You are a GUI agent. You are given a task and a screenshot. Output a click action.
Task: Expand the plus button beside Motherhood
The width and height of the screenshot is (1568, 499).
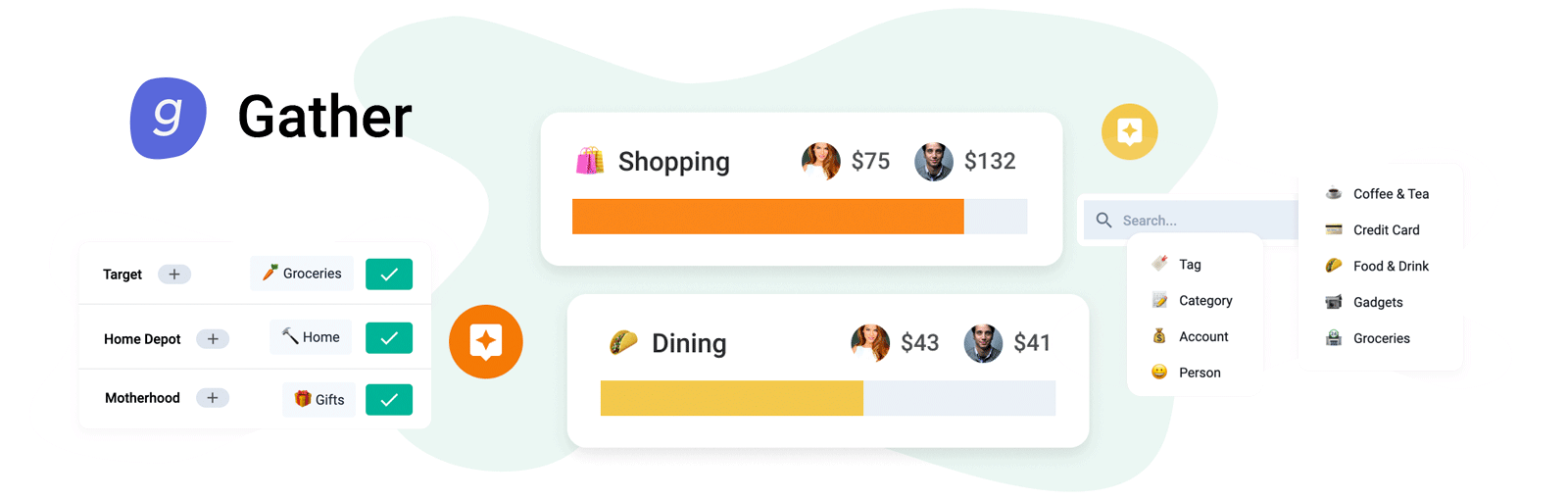click(213, 398)
